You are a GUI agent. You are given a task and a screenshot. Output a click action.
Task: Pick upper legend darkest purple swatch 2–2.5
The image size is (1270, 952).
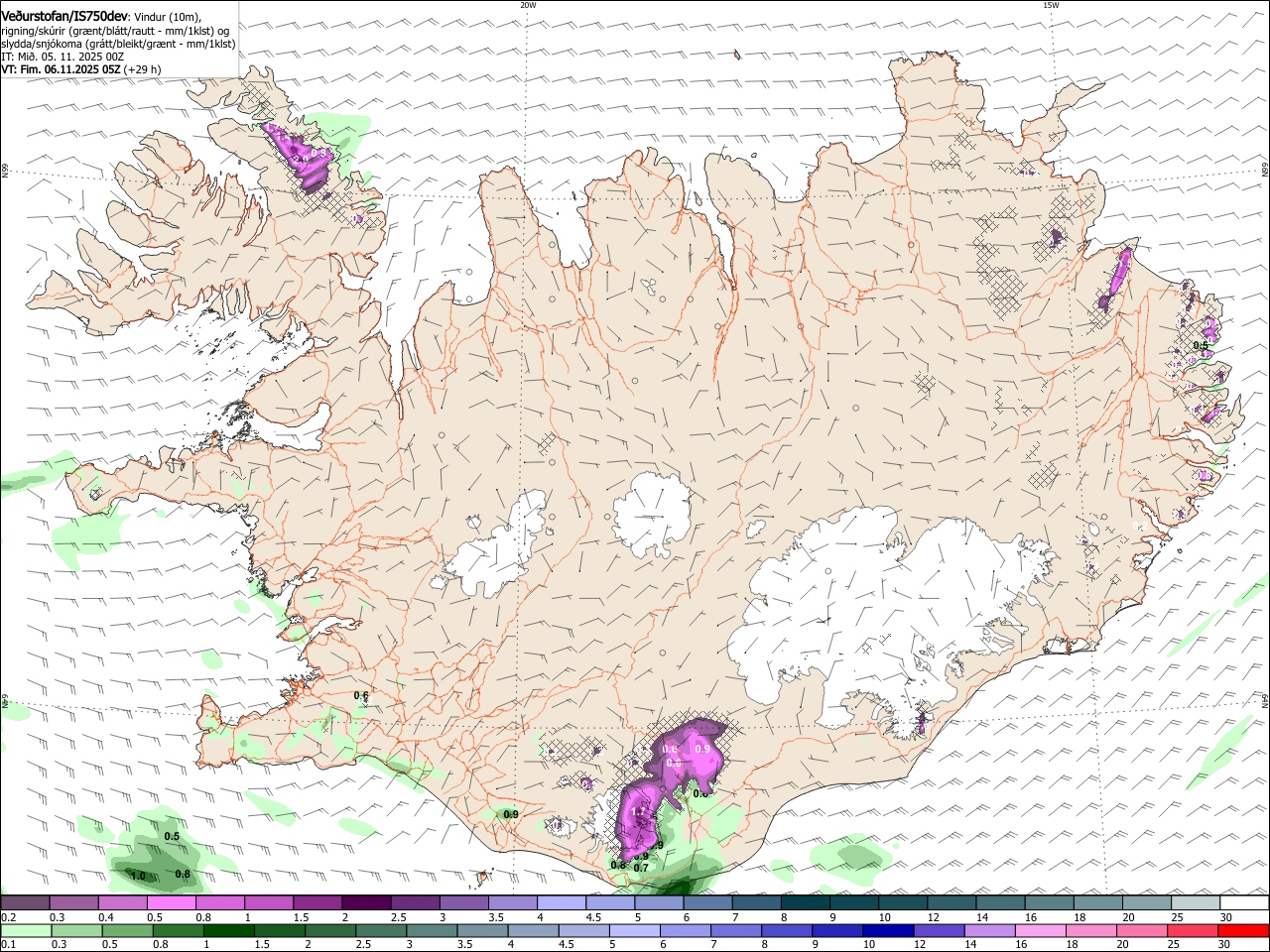coord(365,902)
